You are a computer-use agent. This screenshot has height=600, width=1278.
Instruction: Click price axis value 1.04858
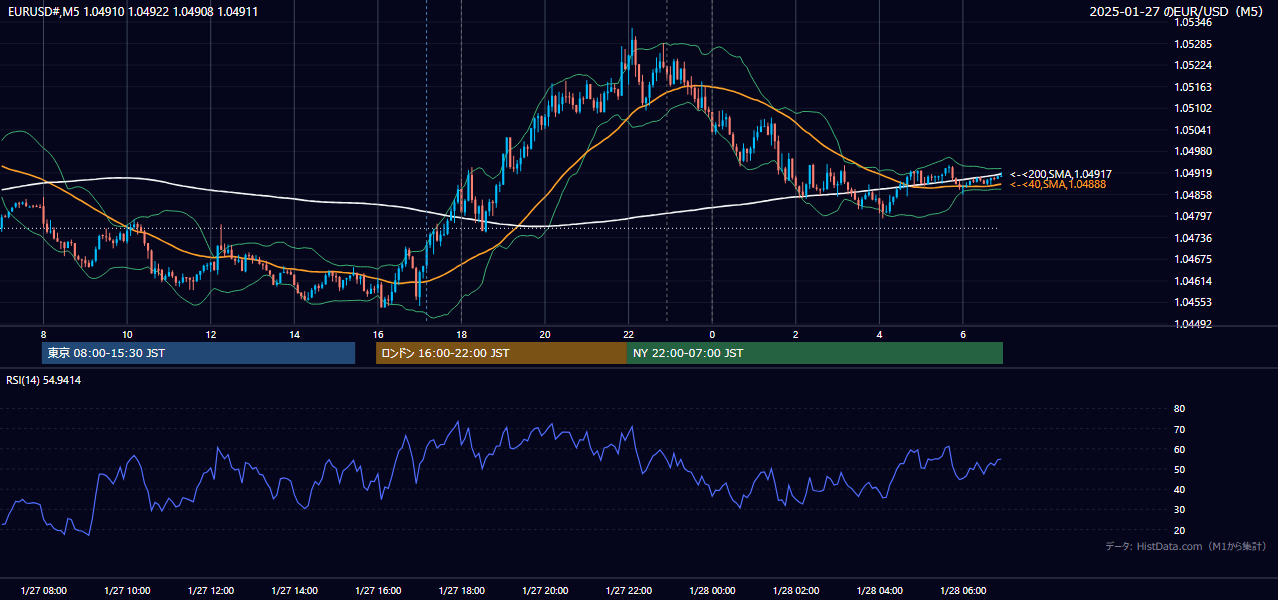click(1192, 195)
